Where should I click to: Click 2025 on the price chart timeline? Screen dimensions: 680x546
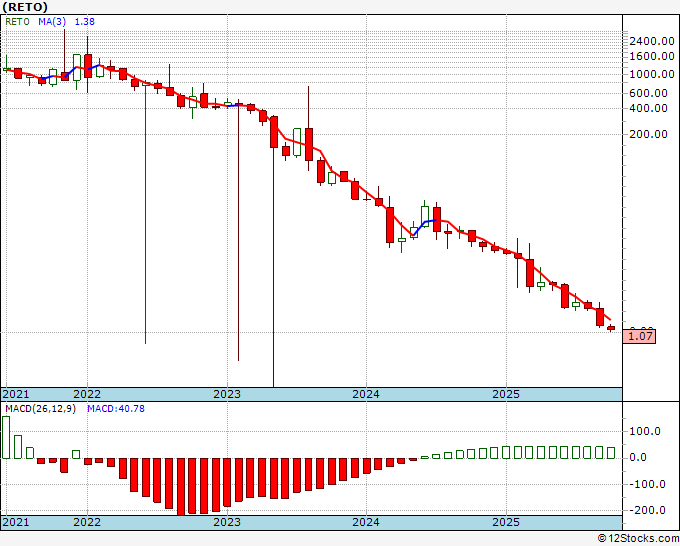(506, 394)
